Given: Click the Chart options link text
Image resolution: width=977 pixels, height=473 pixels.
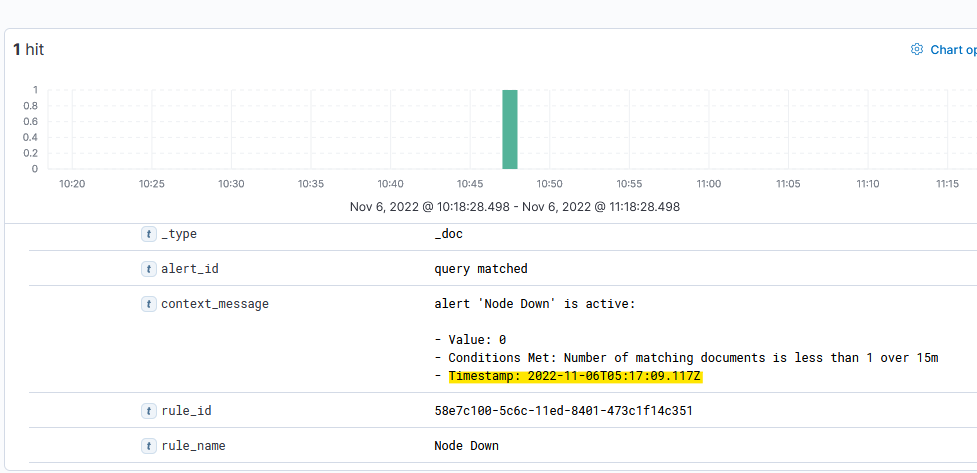Looking at the screenshot, I should coord(953,50).
